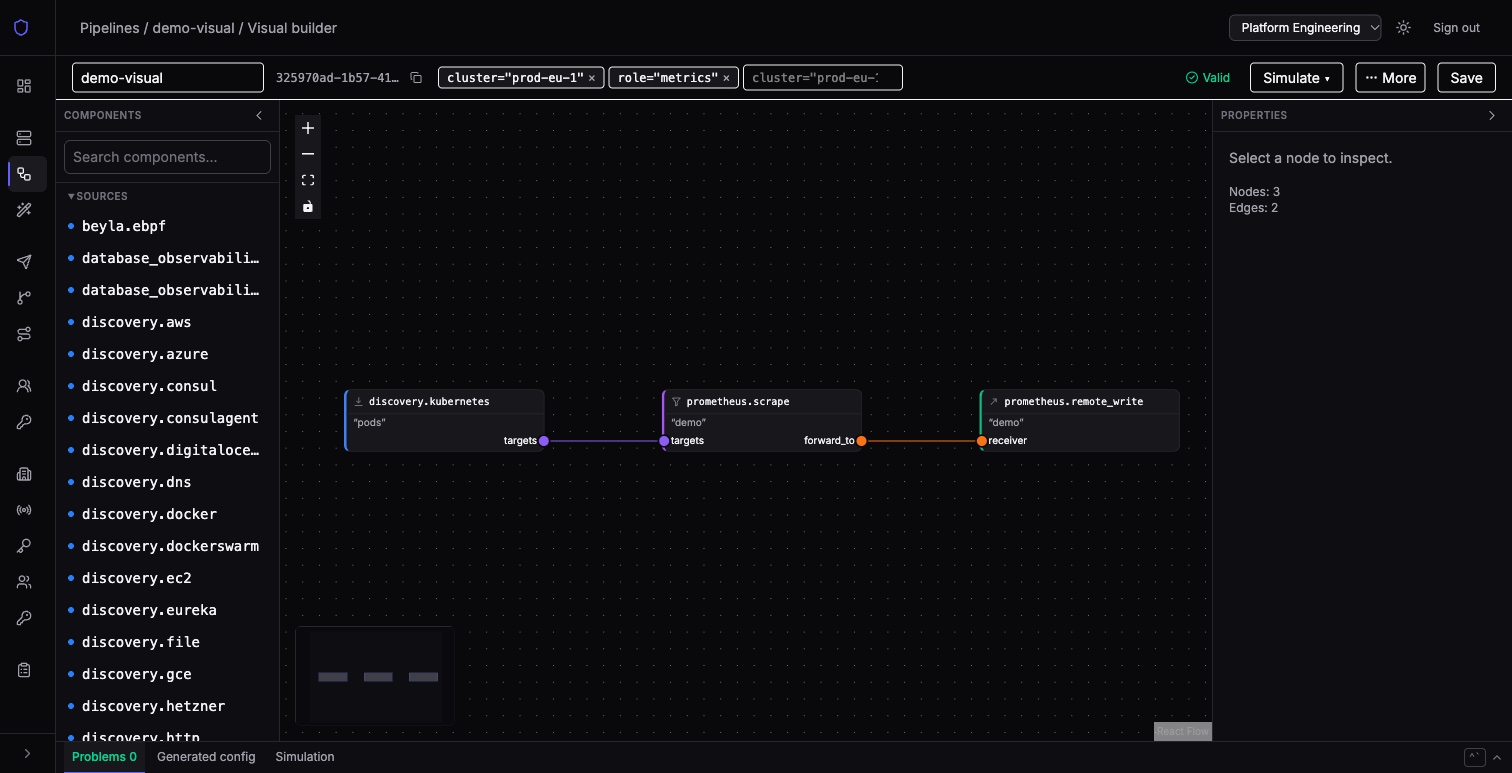This screenshot has height=773, width=1512.
Task: Remove the cluster="prod-eu-1" tag
Action: 591,78
